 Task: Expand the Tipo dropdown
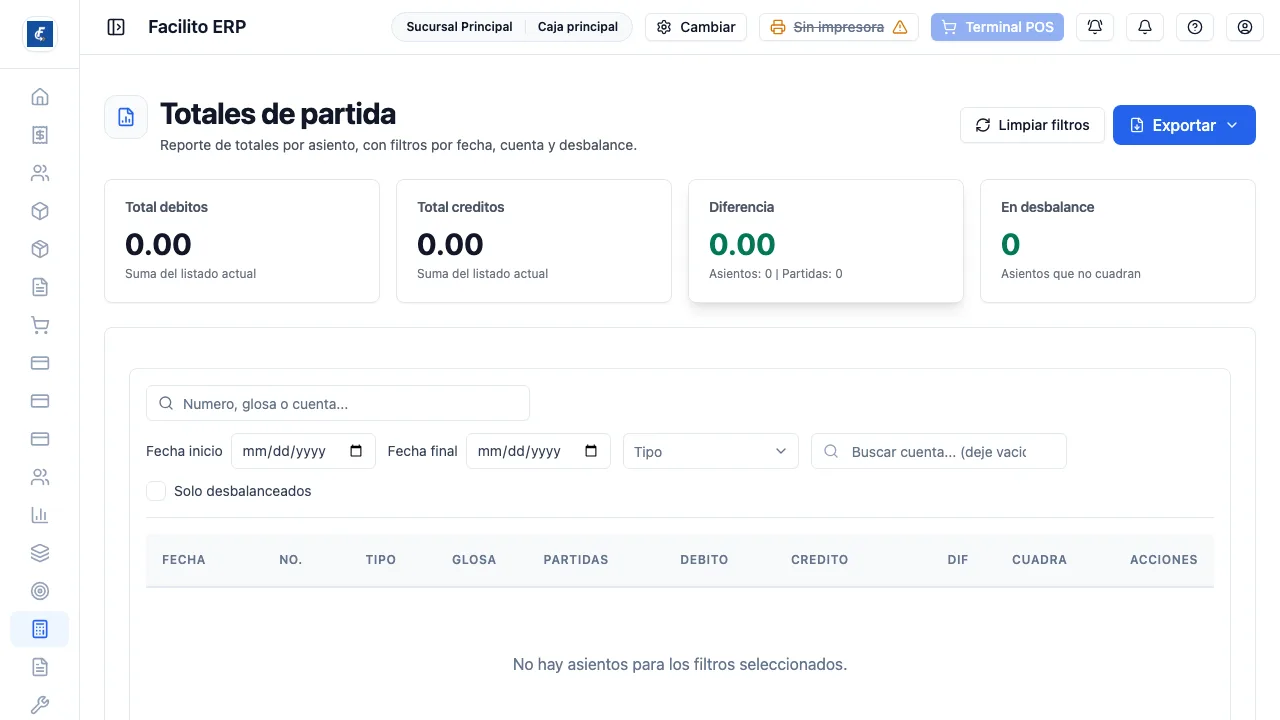(711, 451)
